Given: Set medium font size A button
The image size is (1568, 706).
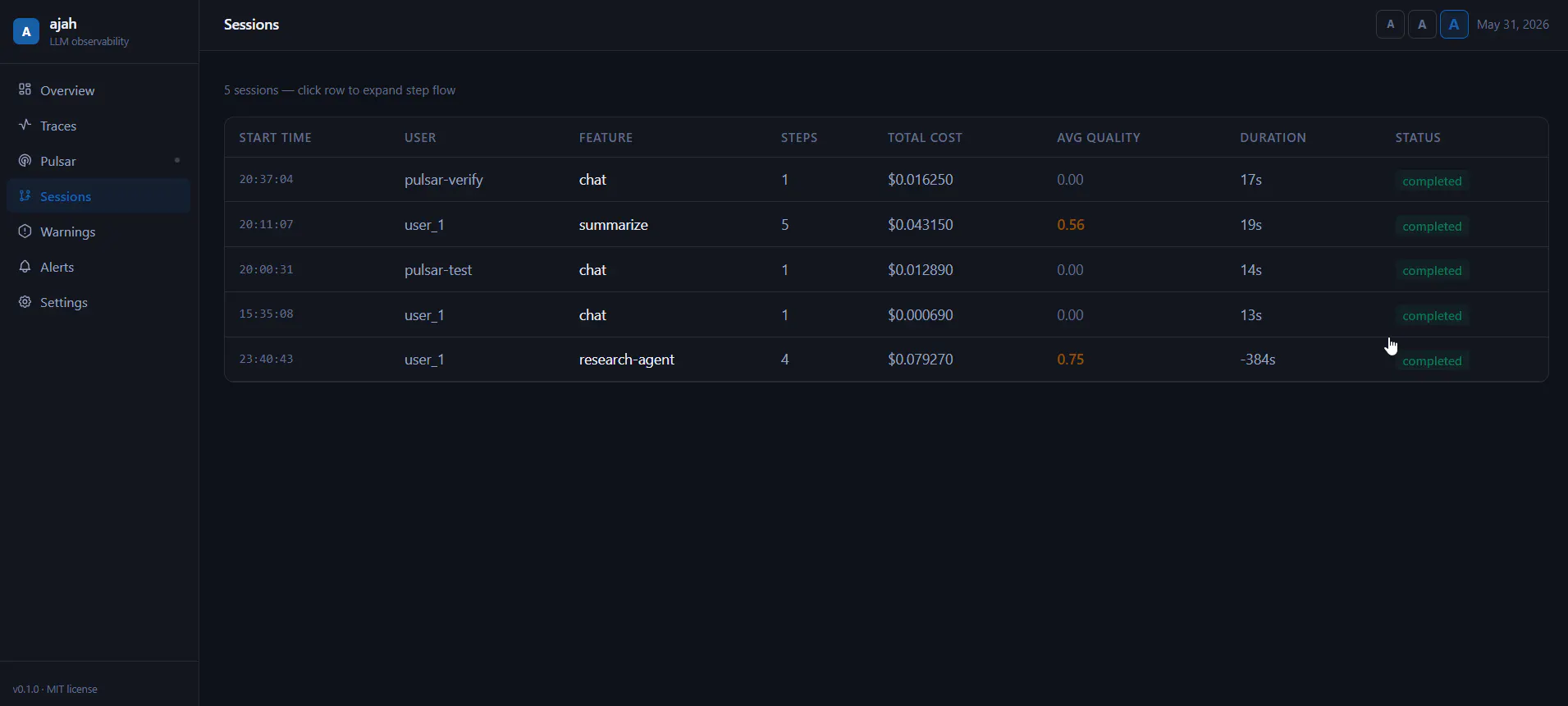Looking at the screenshot, I should tap(1422, 25).
